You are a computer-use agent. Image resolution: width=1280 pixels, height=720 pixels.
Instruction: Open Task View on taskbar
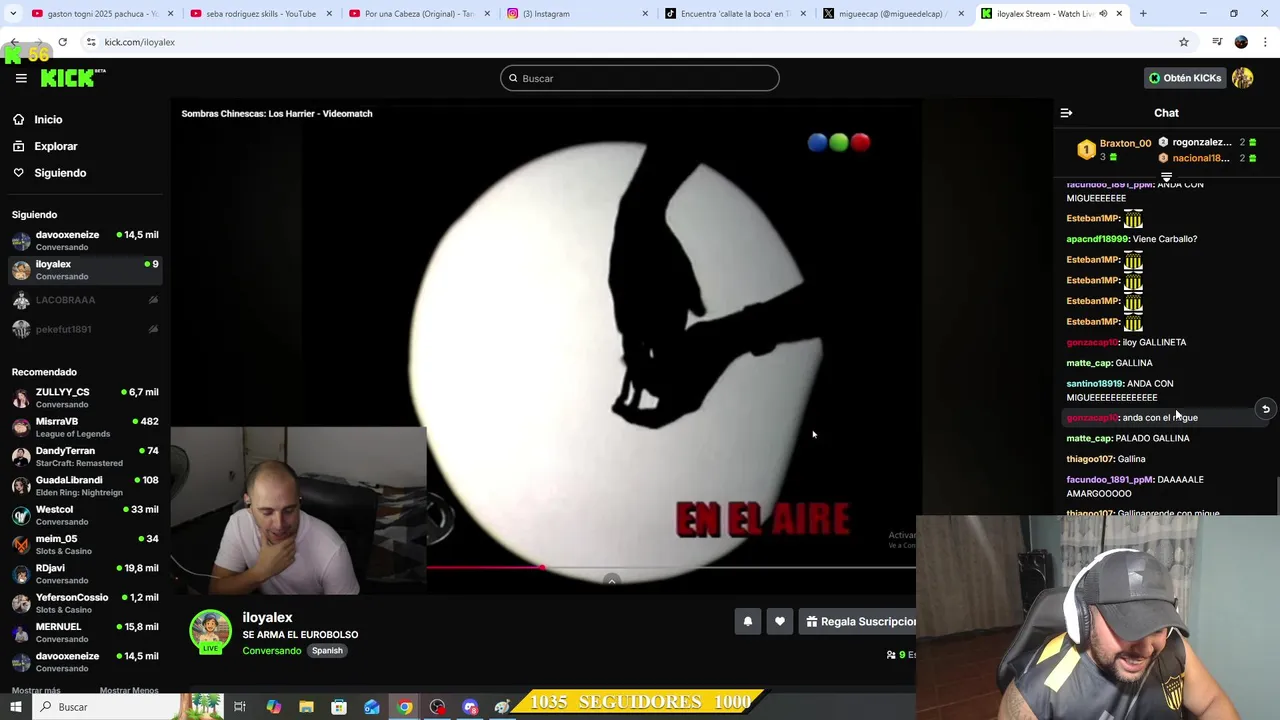240,707
